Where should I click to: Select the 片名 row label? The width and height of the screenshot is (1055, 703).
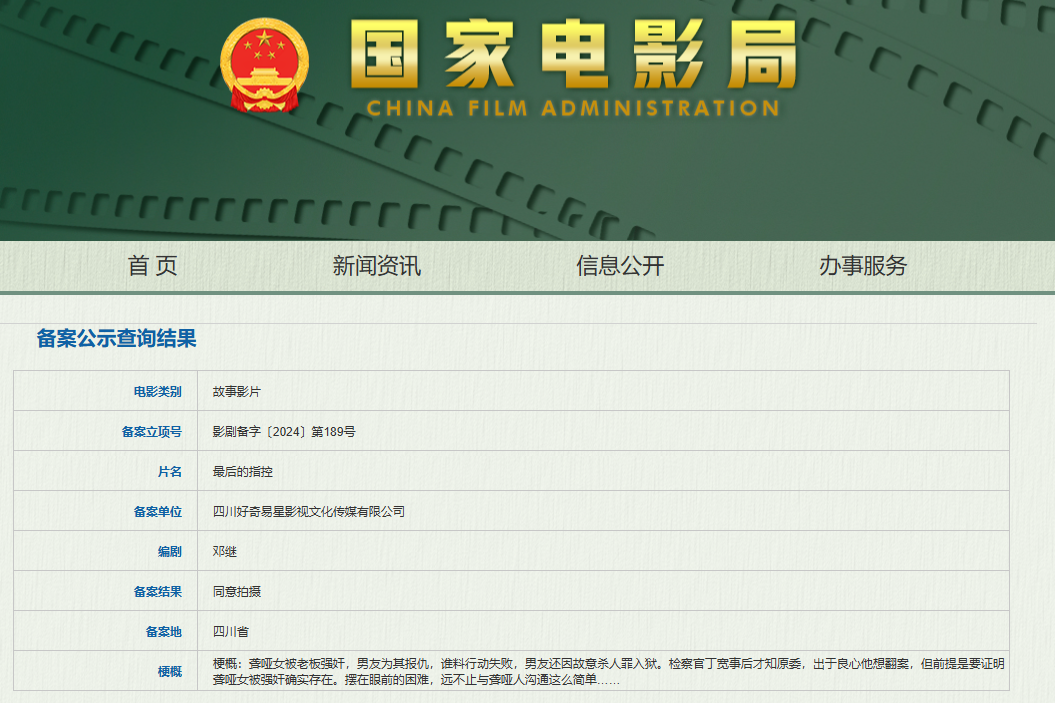[170, 472]
